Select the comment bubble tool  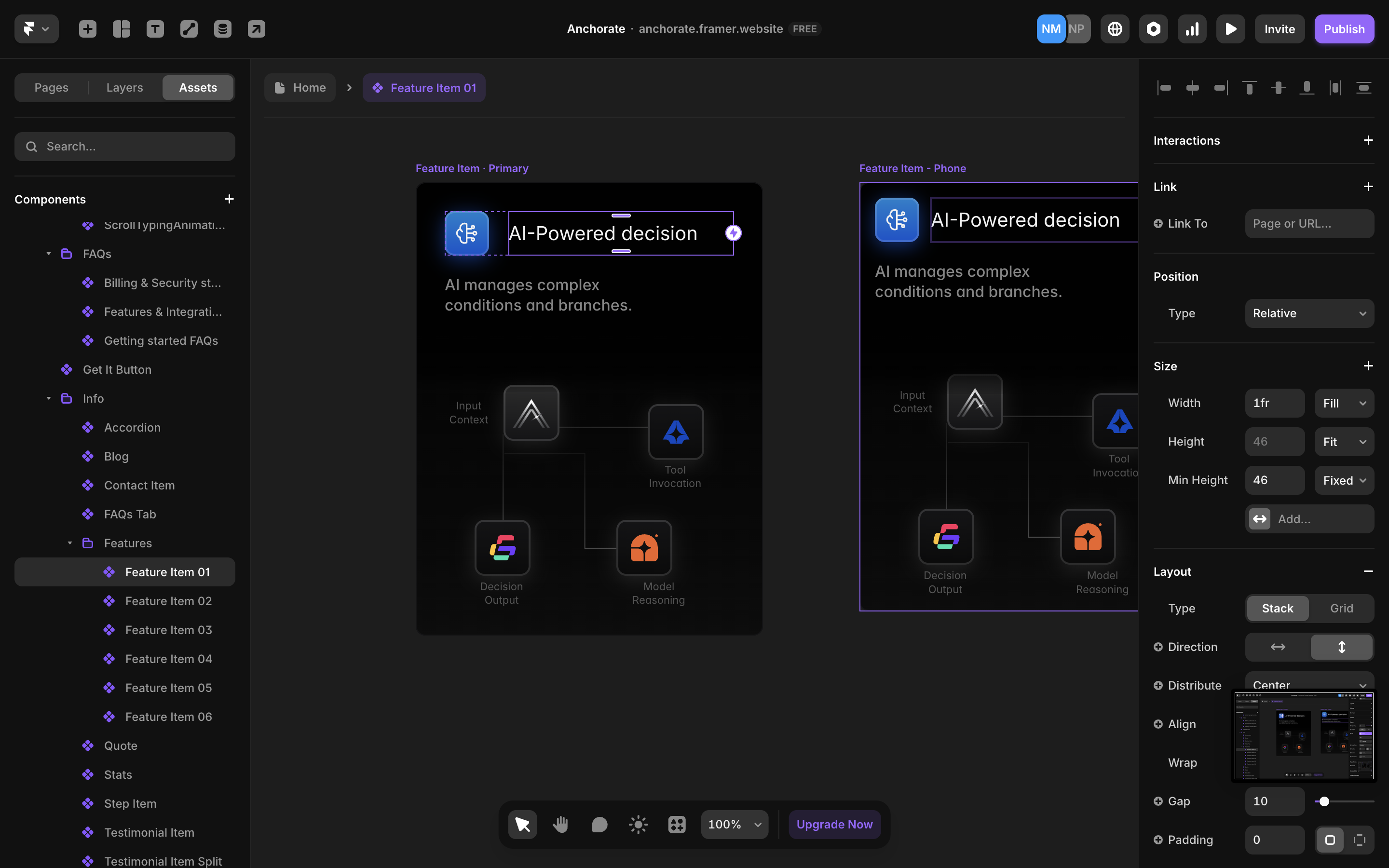(x=599, y=825)
